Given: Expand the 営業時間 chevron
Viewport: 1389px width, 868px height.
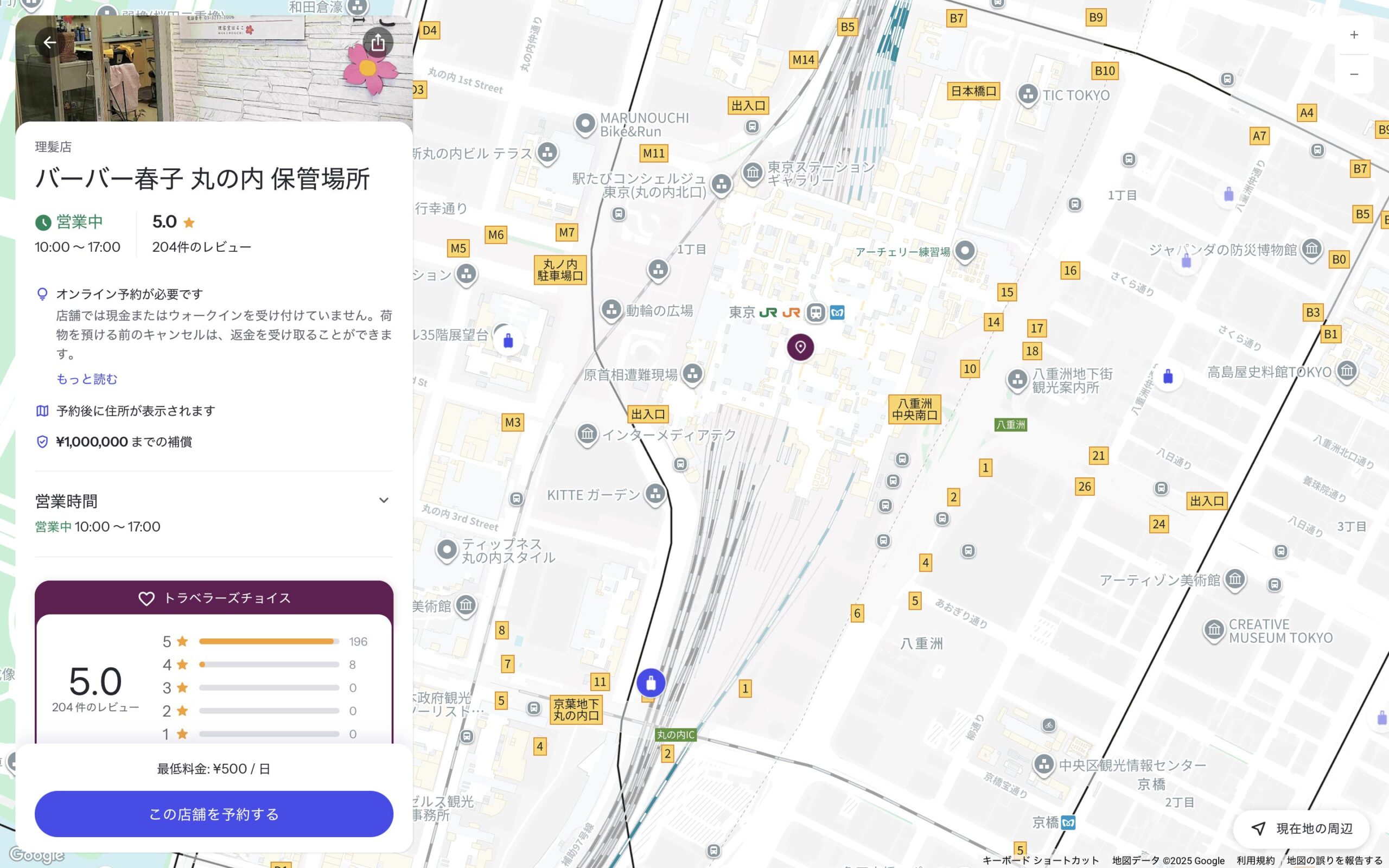Looking at the screenshot, I should [x=384, y=500].
